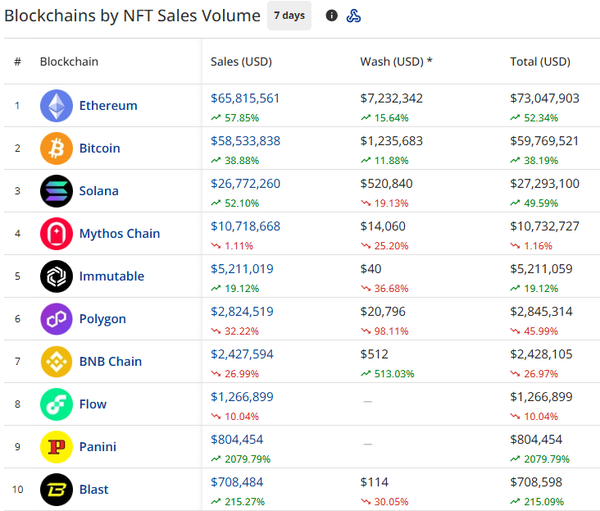600x511 pixels.
Task: Sort by Total (USD) column header
Action: pos(540,62)
